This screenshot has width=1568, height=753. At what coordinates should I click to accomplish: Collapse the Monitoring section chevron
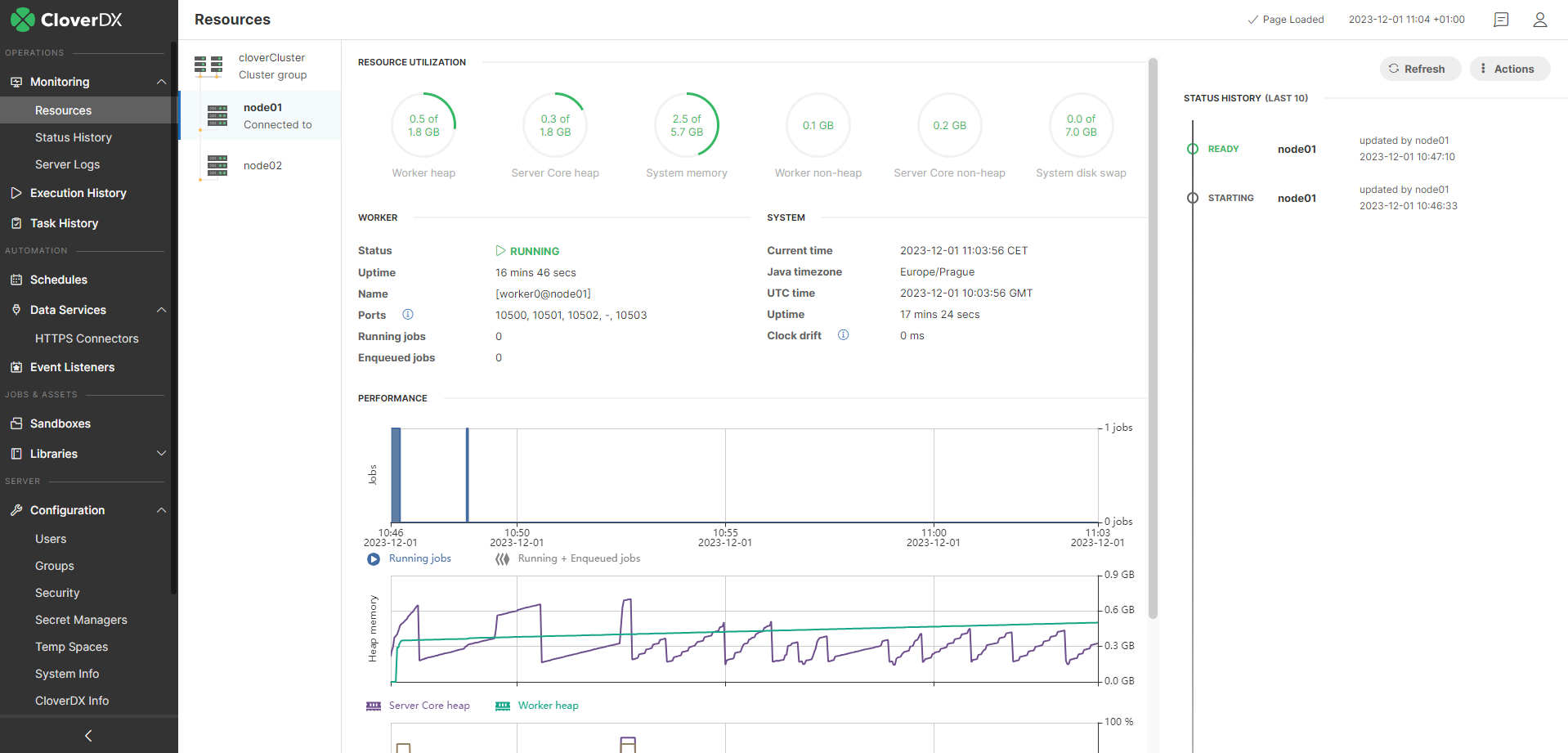[x=161, y=82]
